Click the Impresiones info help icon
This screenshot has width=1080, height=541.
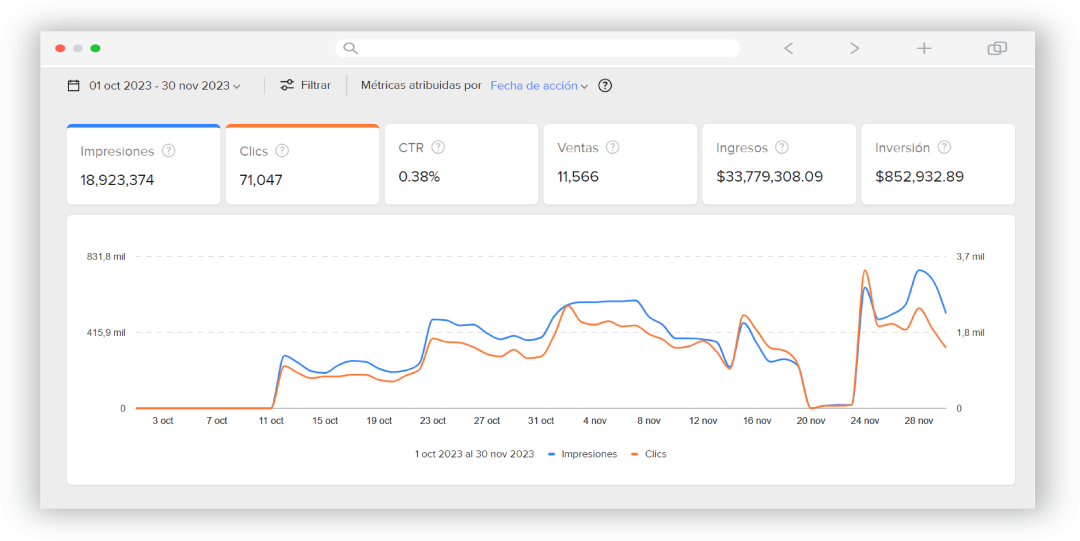point(169,151)
